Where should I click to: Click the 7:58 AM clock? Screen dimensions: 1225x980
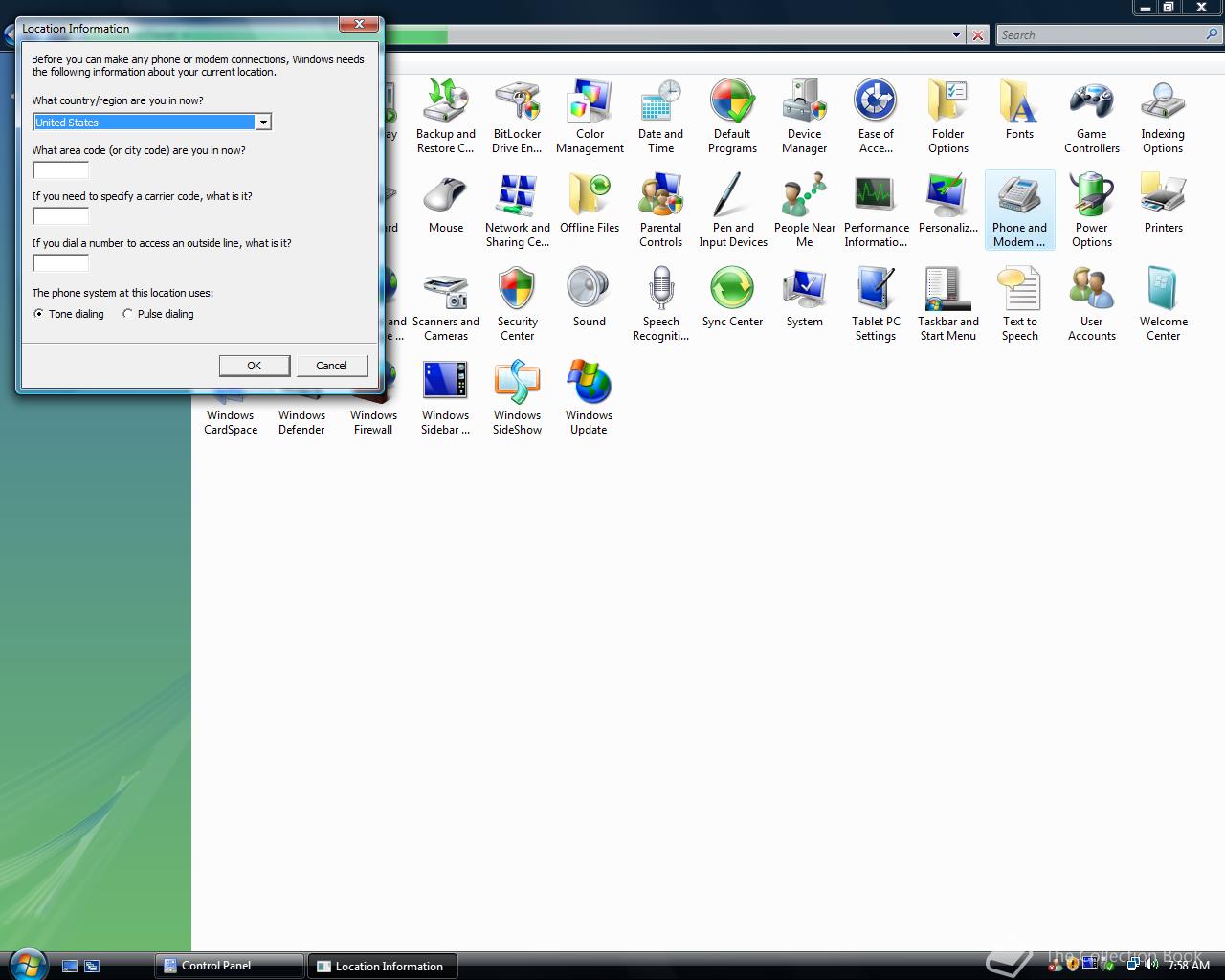[x=1189, y=966]
